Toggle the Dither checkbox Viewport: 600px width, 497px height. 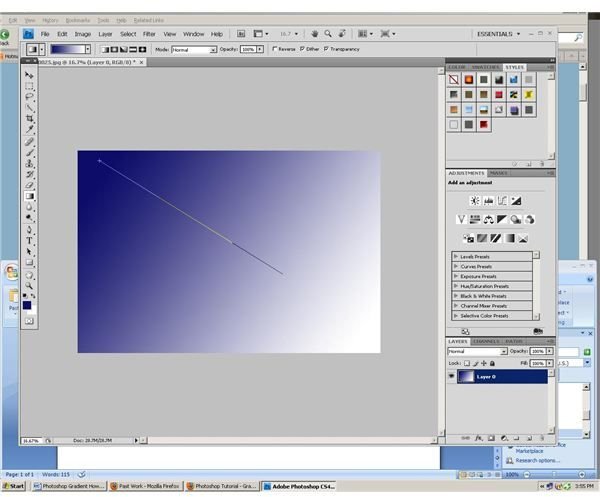click(x=302, y=49)
